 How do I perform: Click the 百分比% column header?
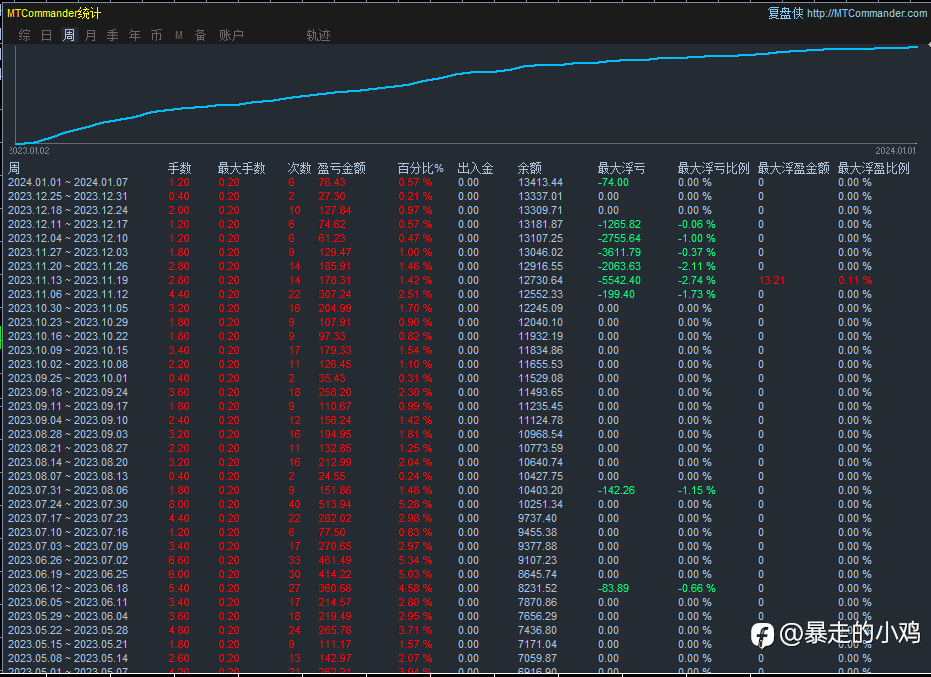tap(420, 168)
